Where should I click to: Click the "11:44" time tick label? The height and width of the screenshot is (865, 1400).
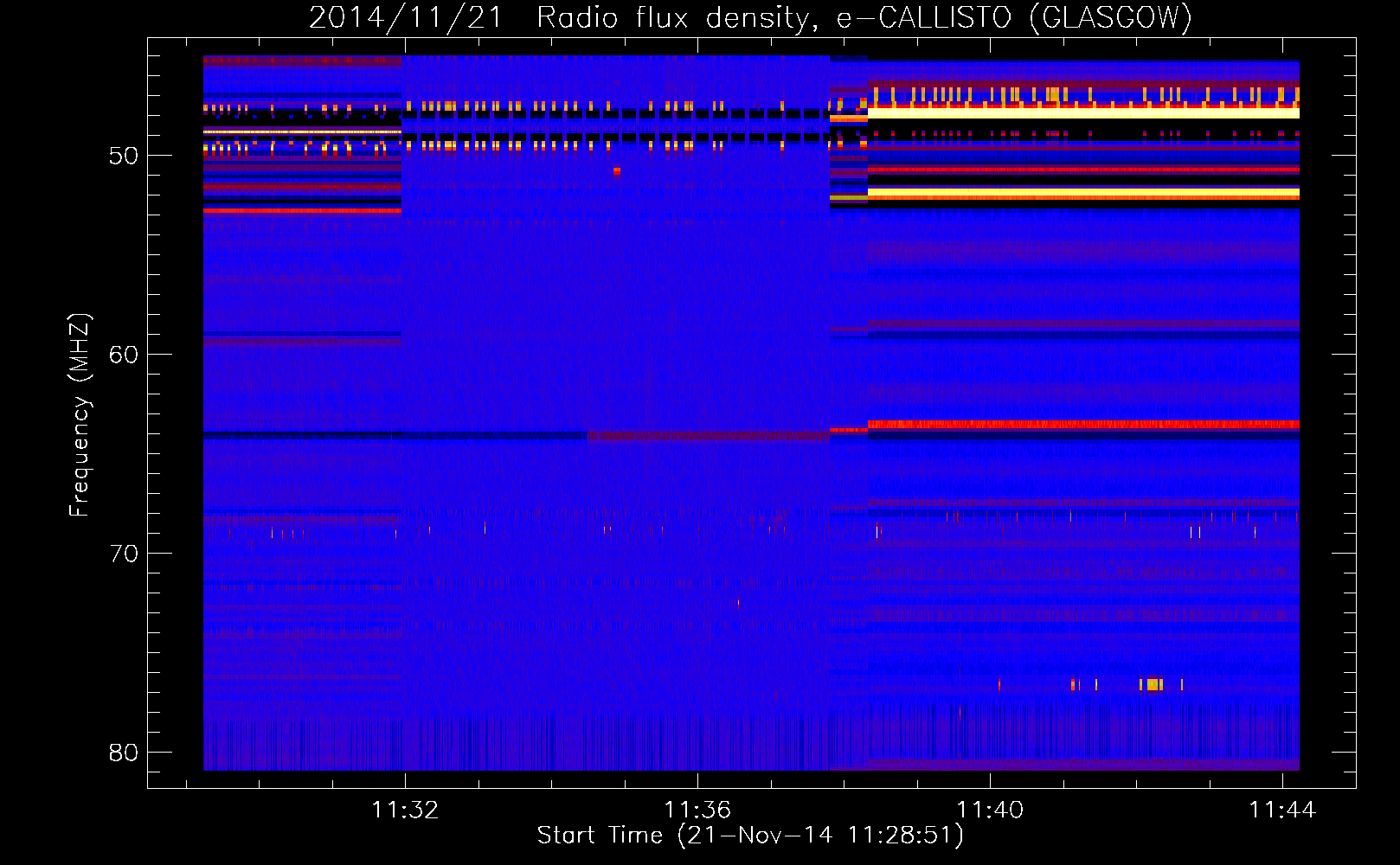[1282, 811]
